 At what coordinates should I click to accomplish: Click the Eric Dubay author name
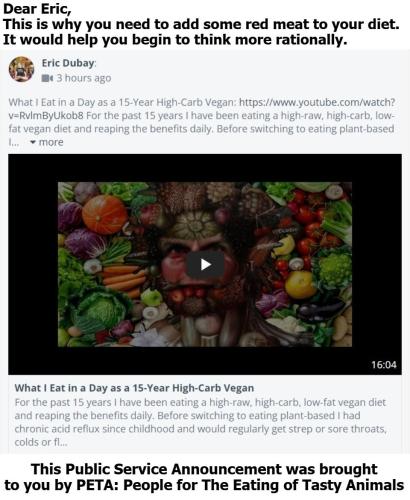(x=68, y=63)
